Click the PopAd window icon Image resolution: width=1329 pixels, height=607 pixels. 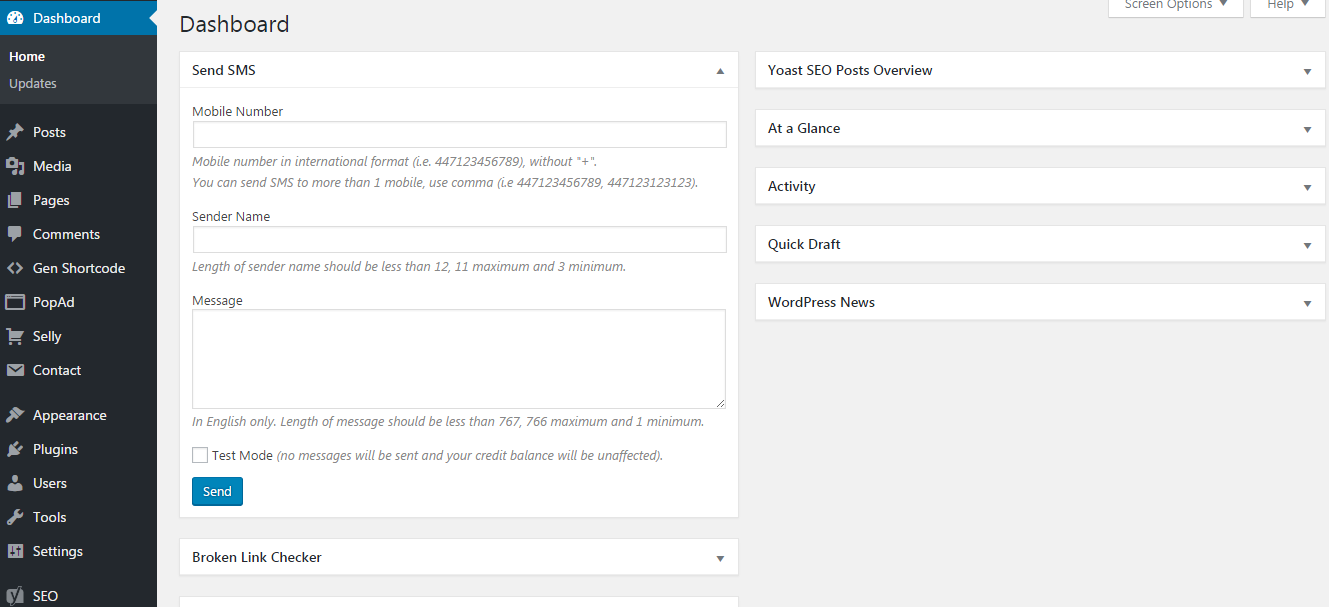pyautogui.click(x=15, y=302)
